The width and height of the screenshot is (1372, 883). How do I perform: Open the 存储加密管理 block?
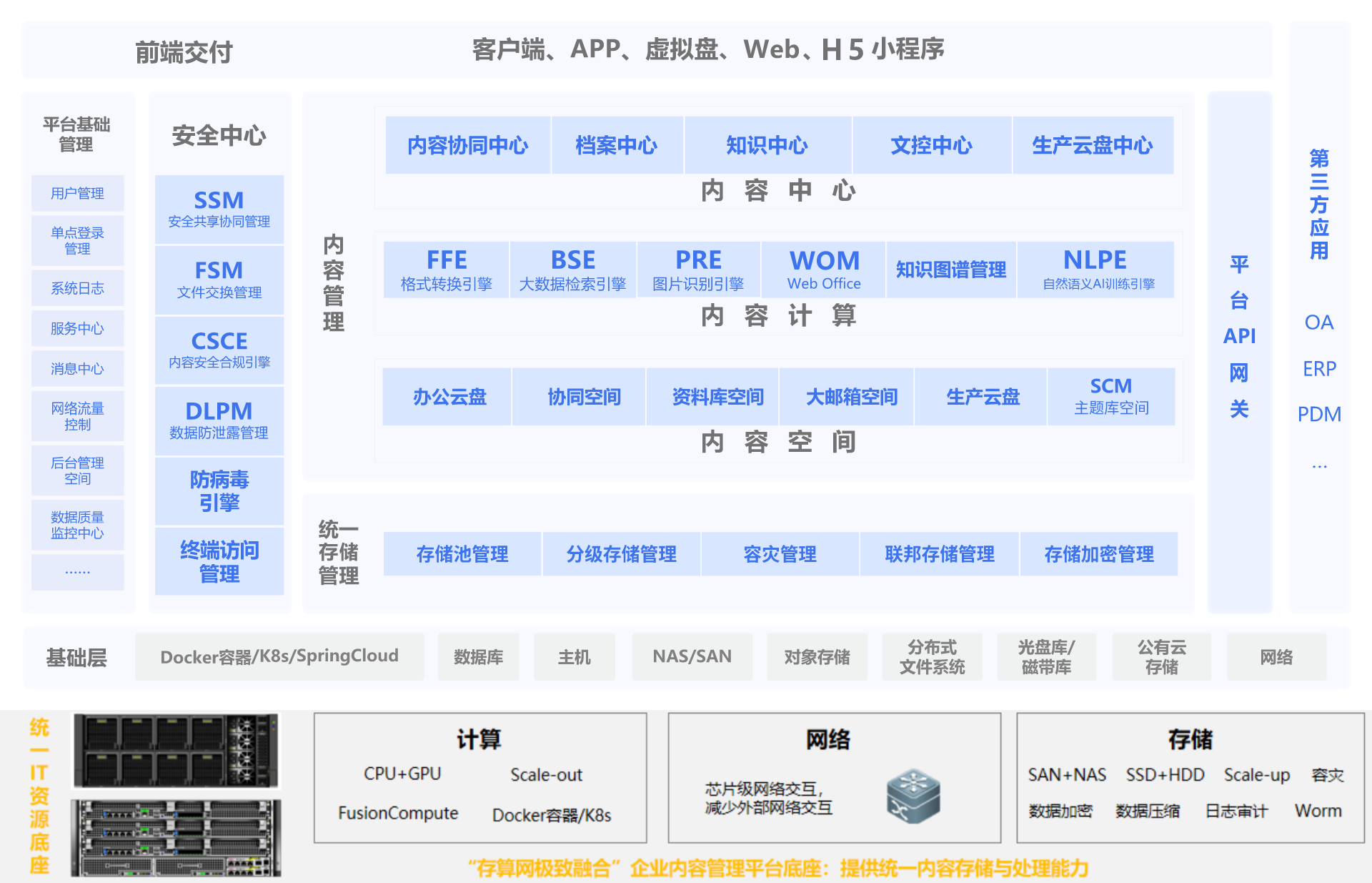click(x=1098, y=553)
